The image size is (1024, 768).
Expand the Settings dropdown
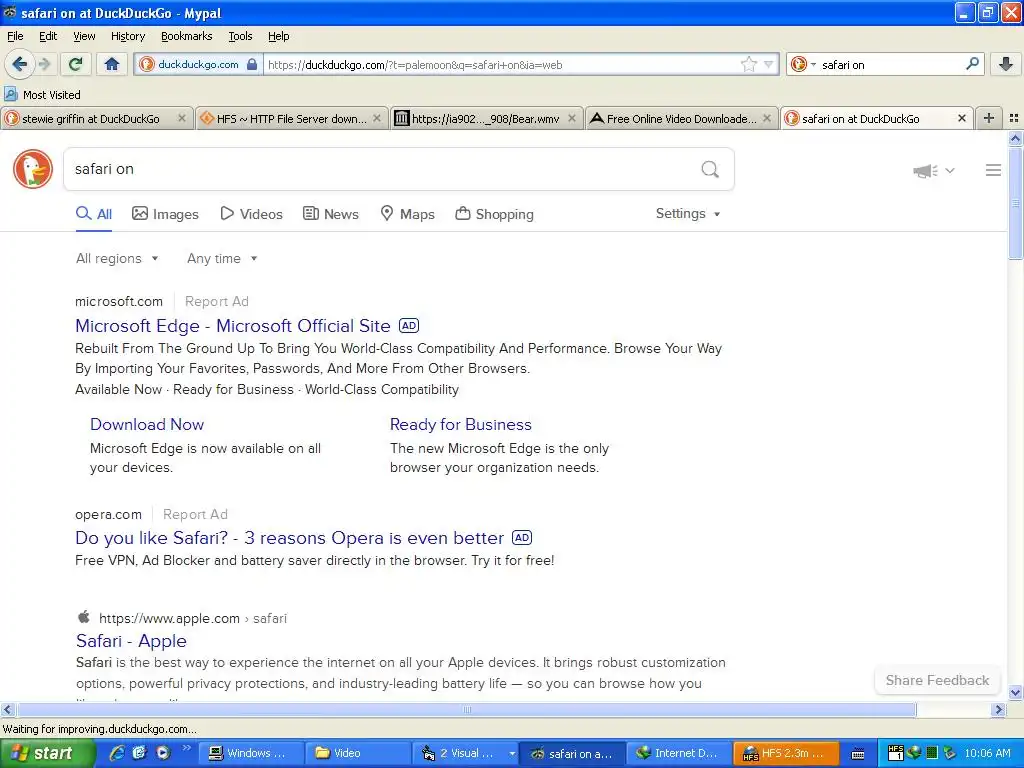pos(688,214)
